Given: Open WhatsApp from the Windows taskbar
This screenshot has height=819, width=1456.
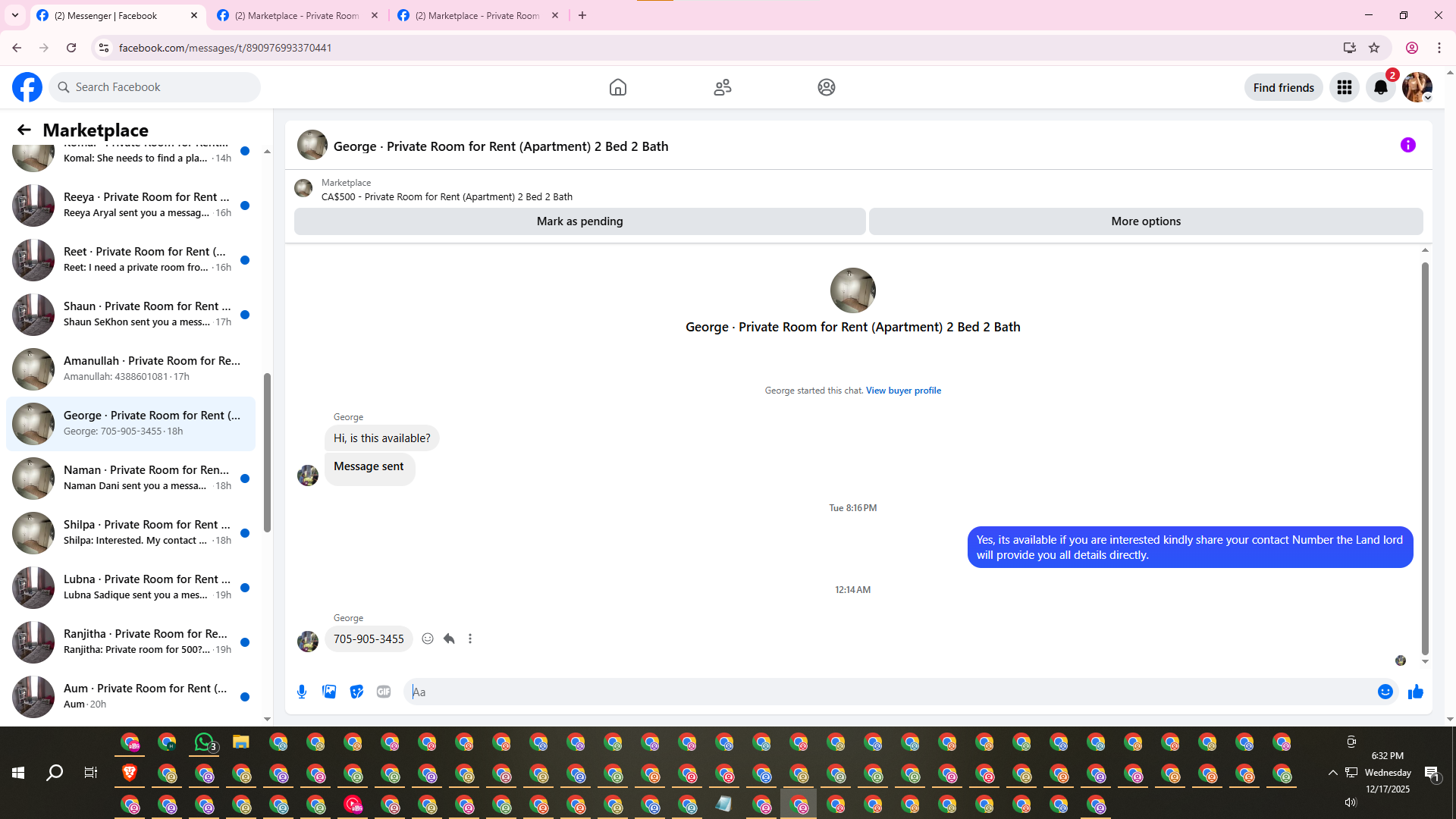Looking at the screenshot, I should tap(204, 742).
